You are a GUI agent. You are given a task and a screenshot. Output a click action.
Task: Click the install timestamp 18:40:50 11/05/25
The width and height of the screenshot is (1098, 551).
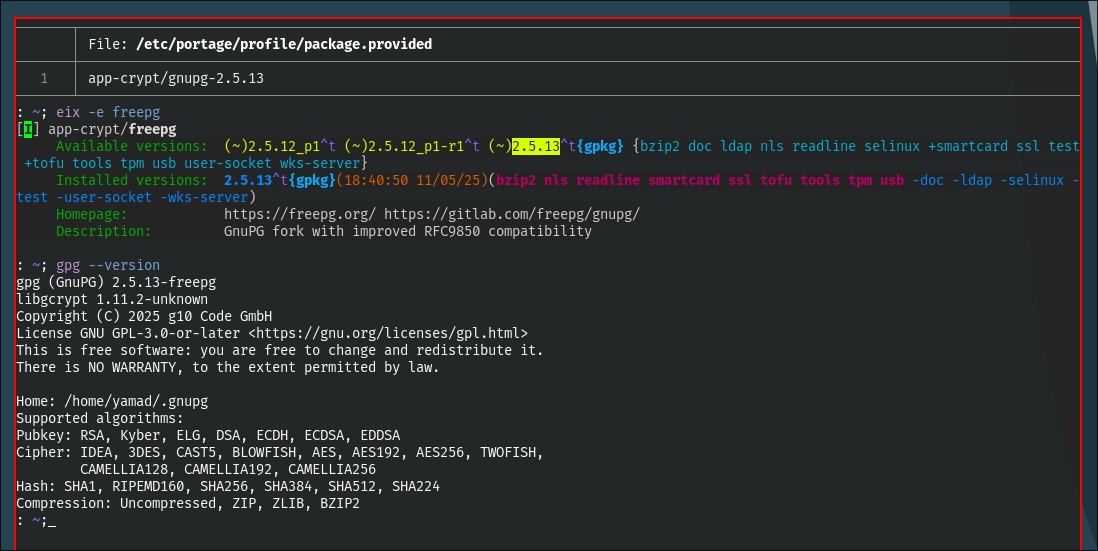(412, 180)
